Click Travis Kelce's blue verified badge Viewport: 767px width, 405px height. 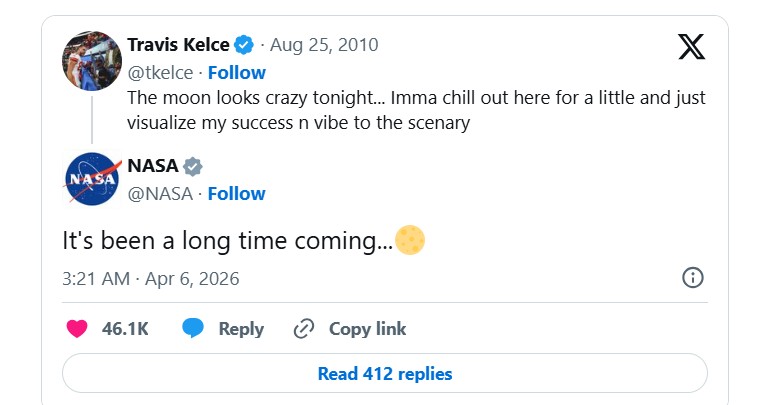click(244, 45)
